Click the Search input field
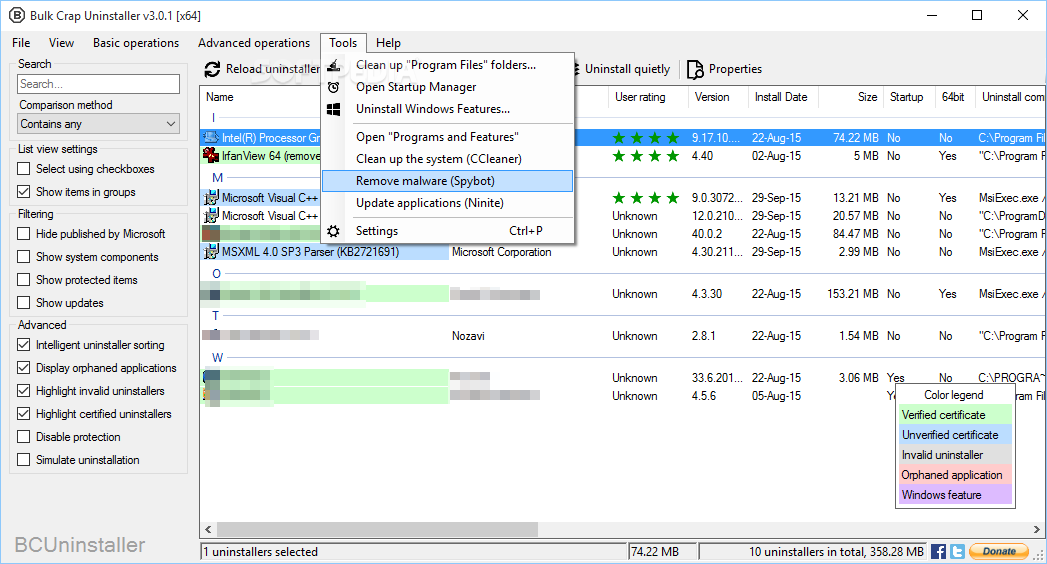Screen dimensions: 1047x564 click(x=98, y=84)
